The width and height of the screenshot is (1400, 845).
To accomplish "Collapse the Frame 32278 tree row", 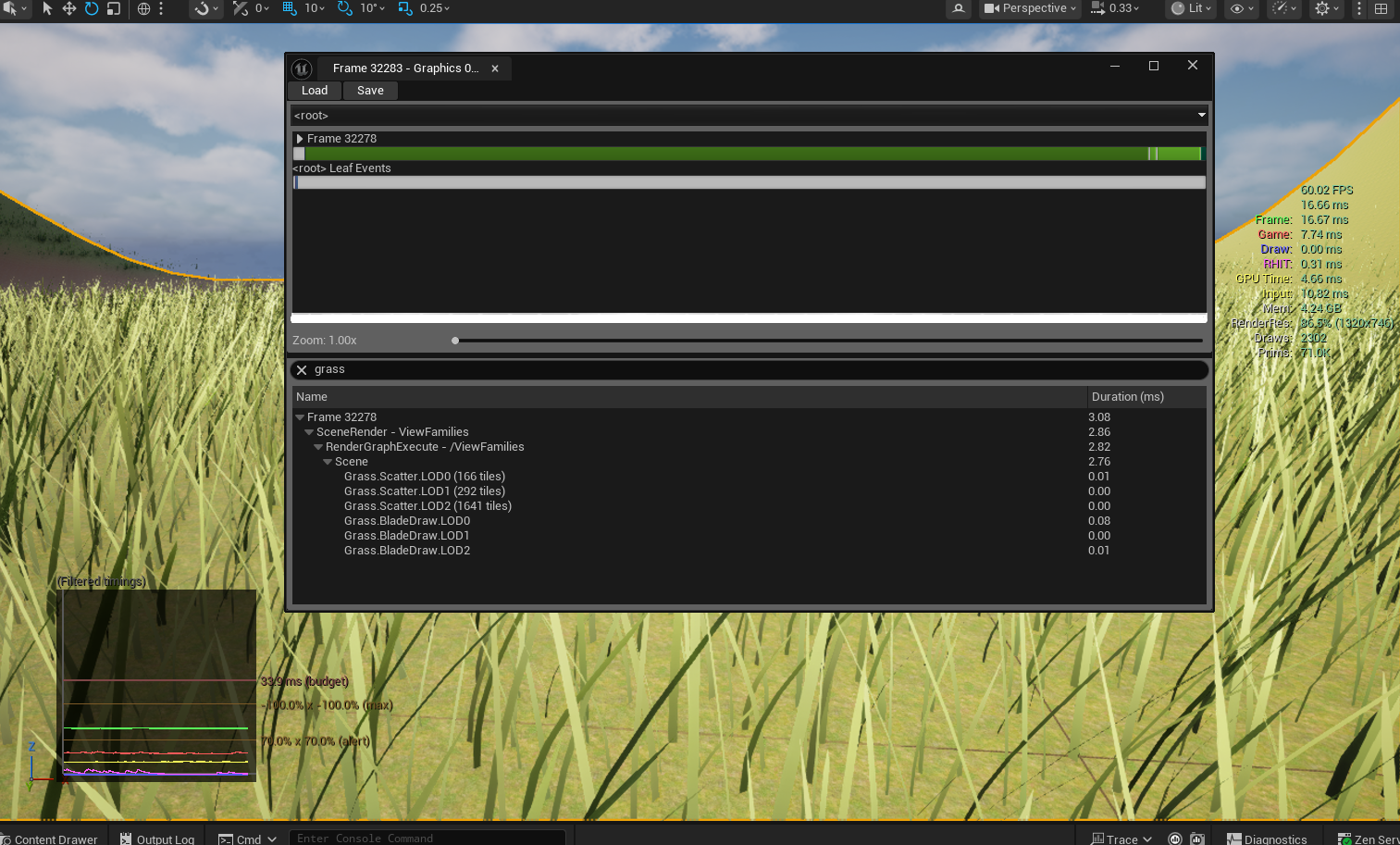I will click(300, 417).
